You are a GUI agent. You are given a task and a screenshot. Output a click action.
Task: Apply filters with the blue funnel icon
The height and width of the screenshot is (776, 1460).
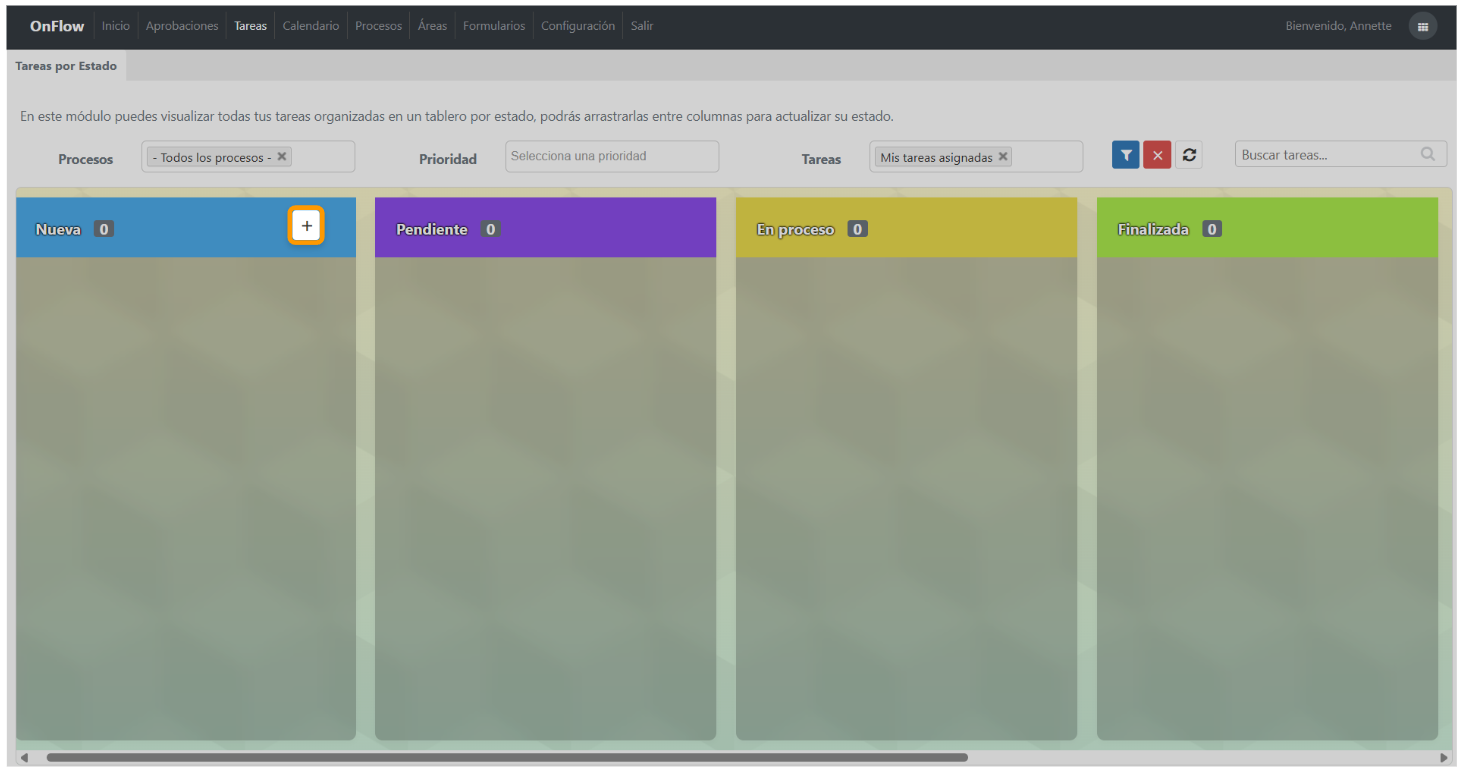pos(1126,155)
